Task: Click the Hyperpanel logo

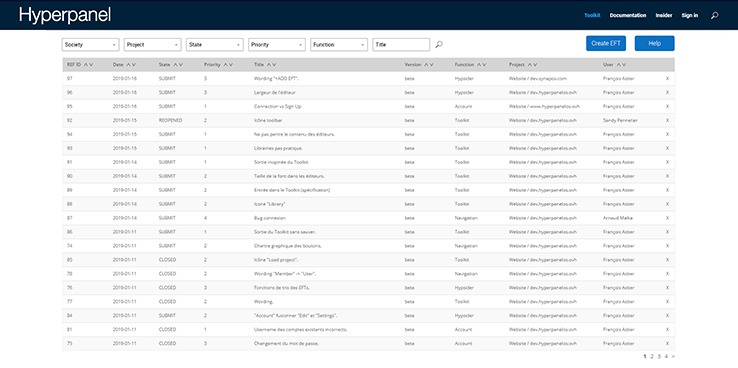Action: pyautogui.click(x=65, y=15)
